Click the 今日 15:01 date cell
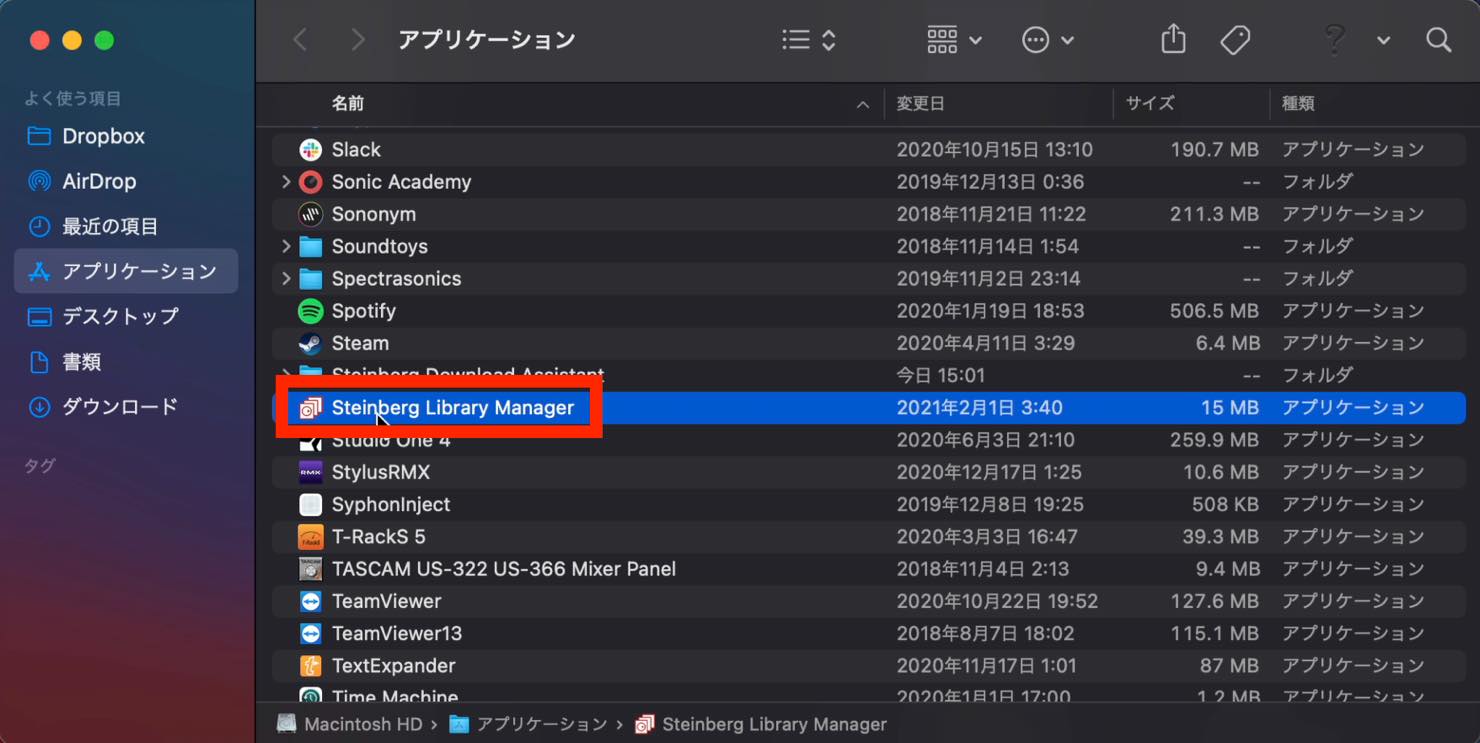This screenshot has height=743, width=1480. (x=940, y=376)
